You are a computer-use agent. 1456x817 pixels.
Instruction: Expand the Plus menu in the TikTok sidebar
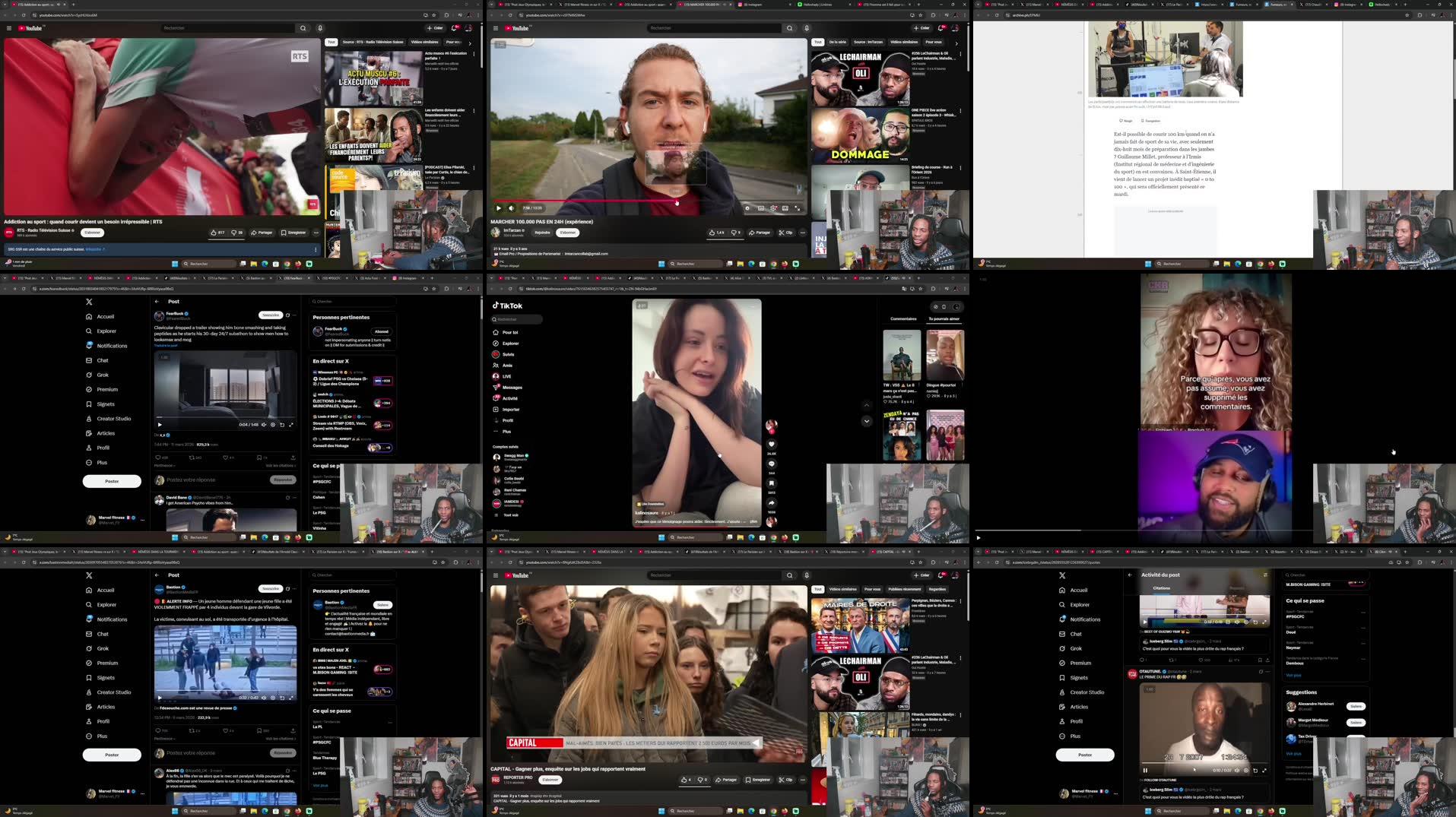[506, 431]
